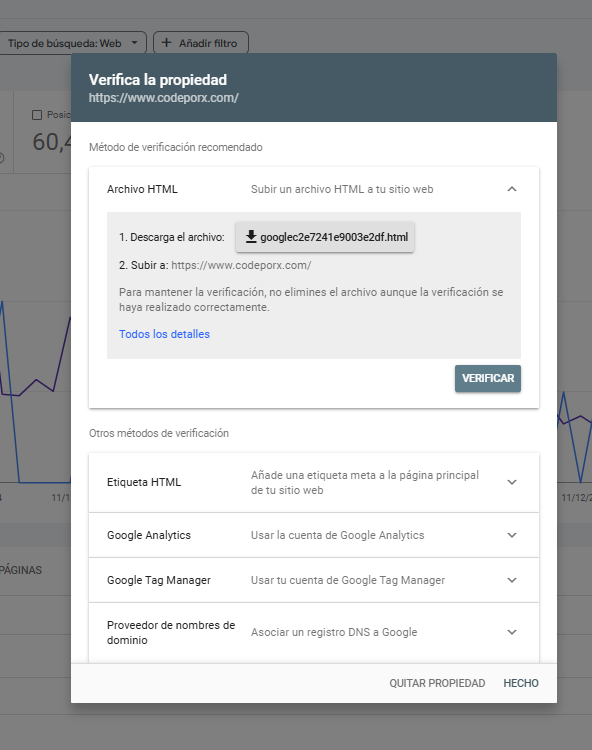Click the download arrow icon on file button

pos(251,236)
